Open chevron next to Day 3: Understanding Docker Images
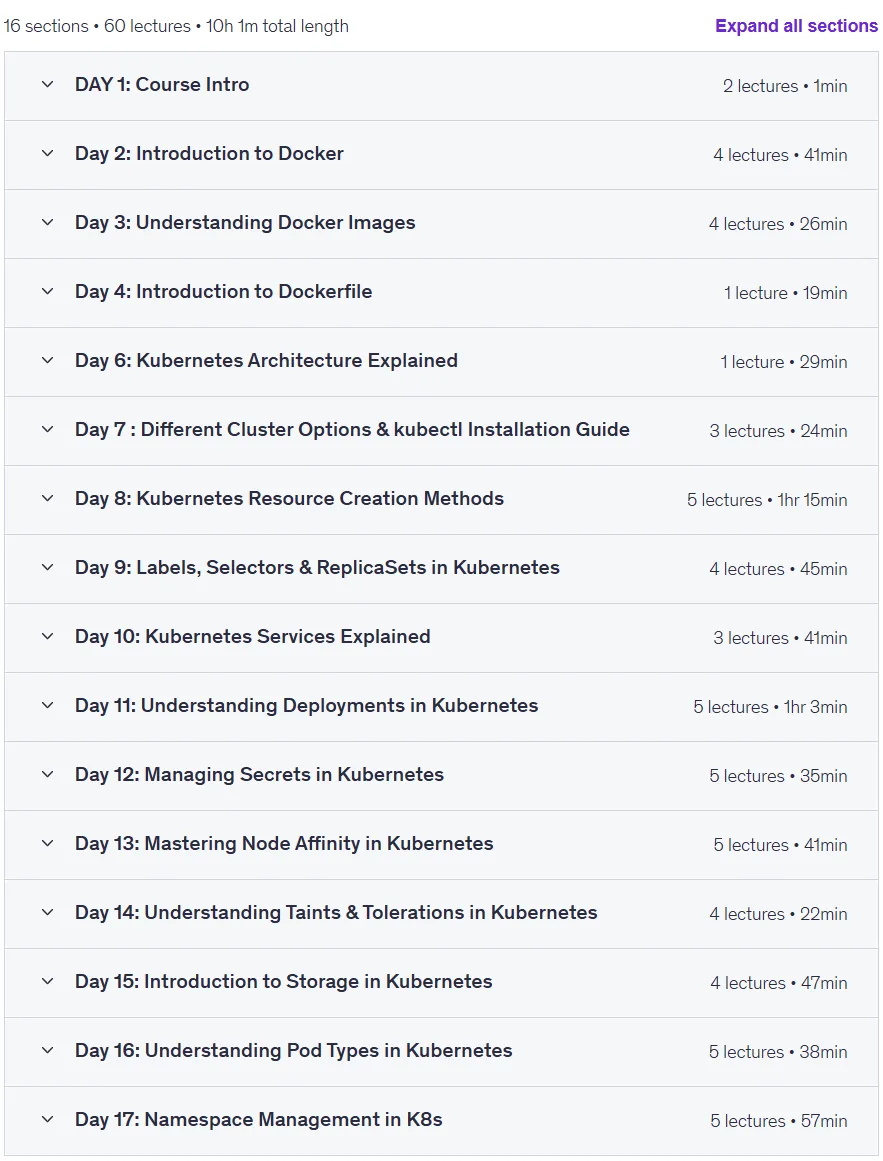The height and width of the screenshot is (1161, 883). [47, 222]
